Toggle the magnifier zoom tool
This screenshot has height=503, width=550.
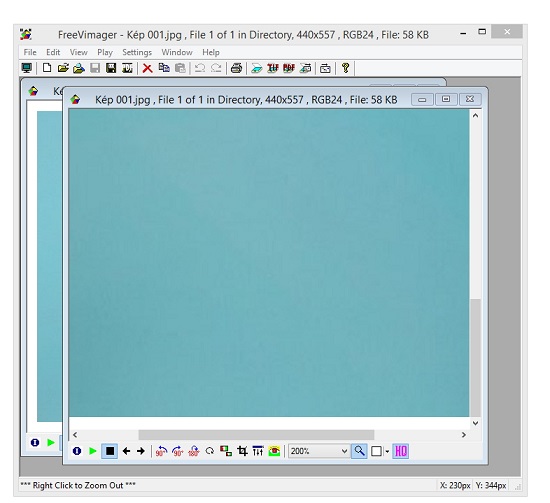point(359,451)
